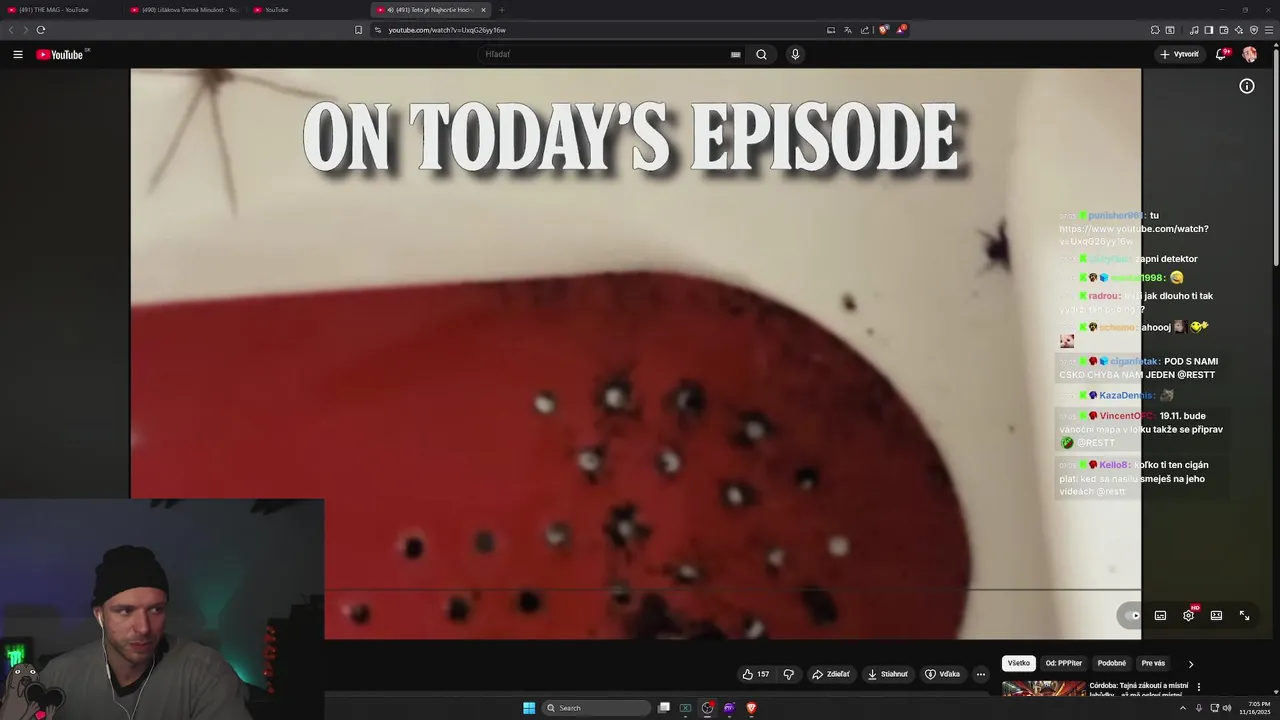This screenshot has height=720, width=1280.
Task: Click the Zdieľať share button
Action: 831,674
